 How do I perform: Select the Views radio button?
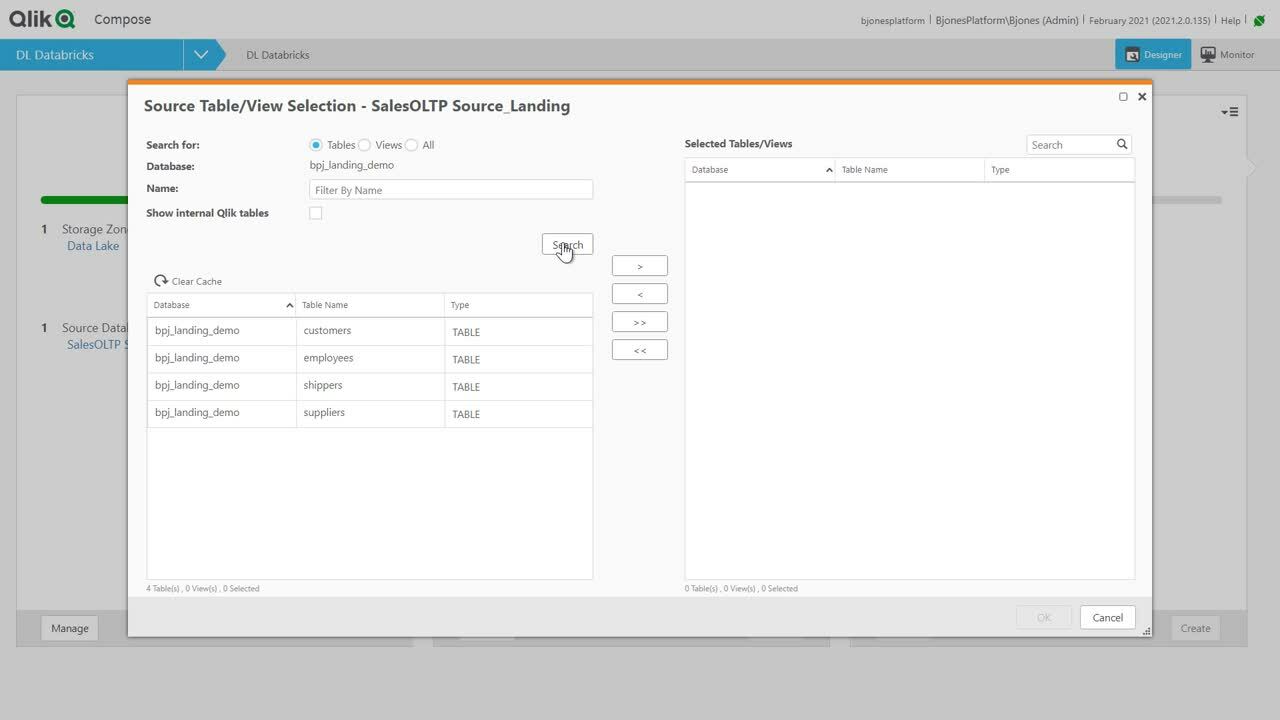[364, 145]
